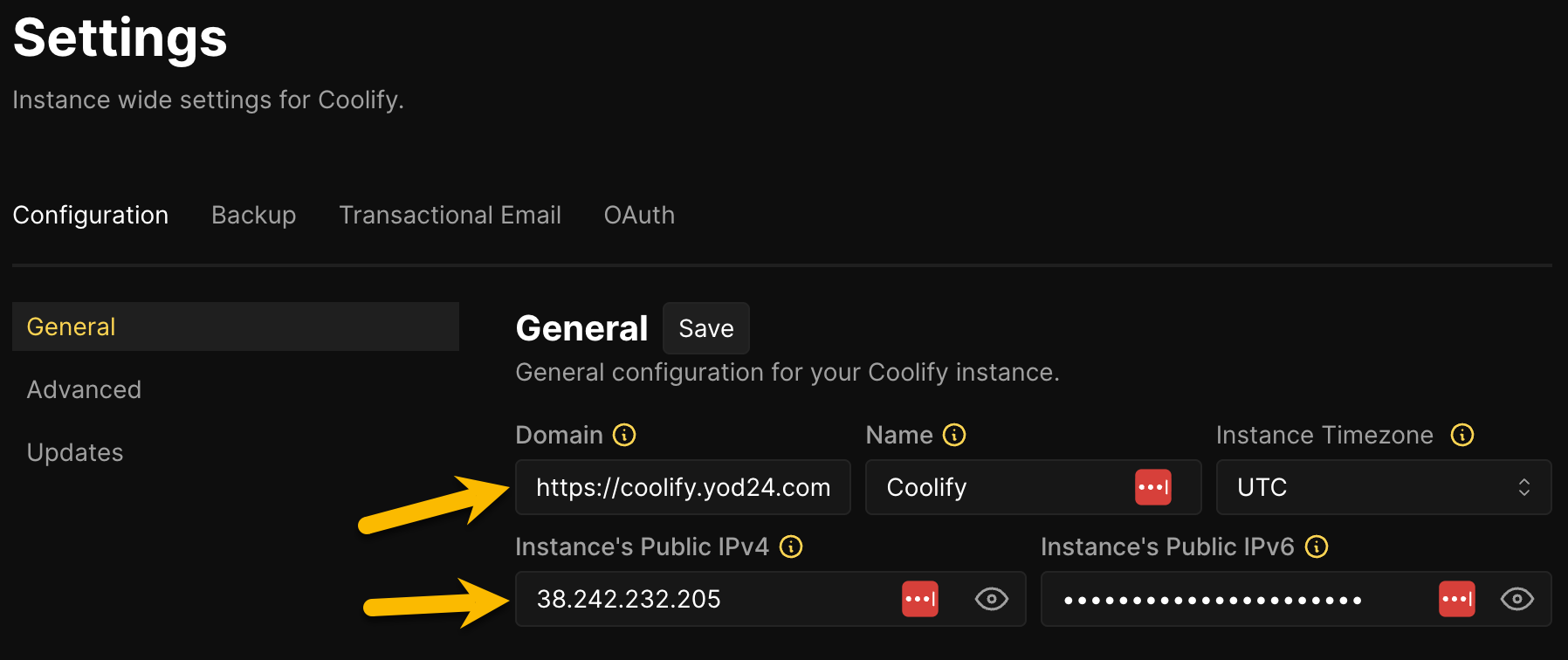Select General in the settings sidebar
Image resolution: width=1568 pixels, height=660 pixels.
tap(72, 327)
